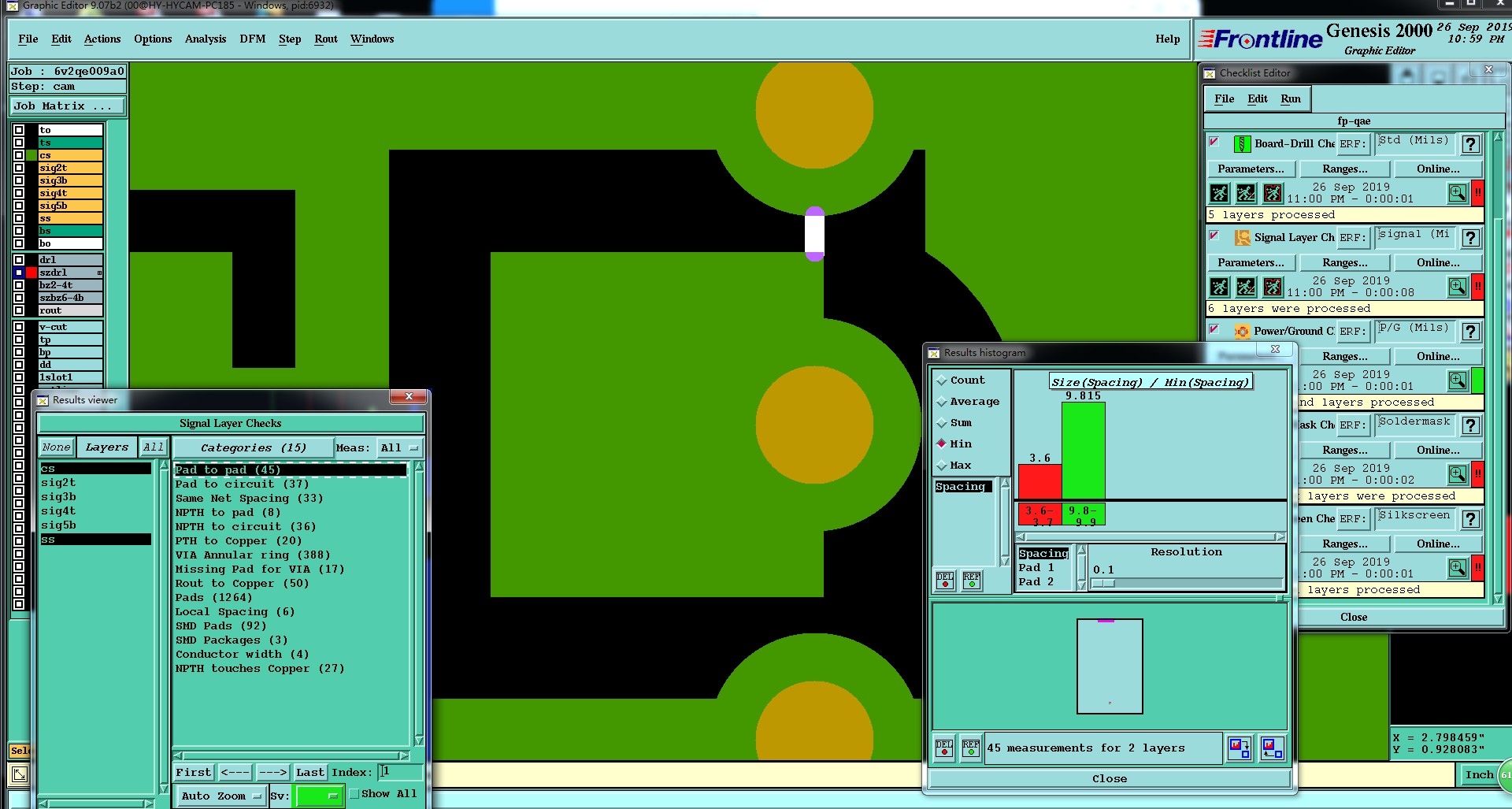Click REF icon beside histogram Spacing list
Image resolution: width=1512 pixels, height=809 pixels.
(972, 581)
